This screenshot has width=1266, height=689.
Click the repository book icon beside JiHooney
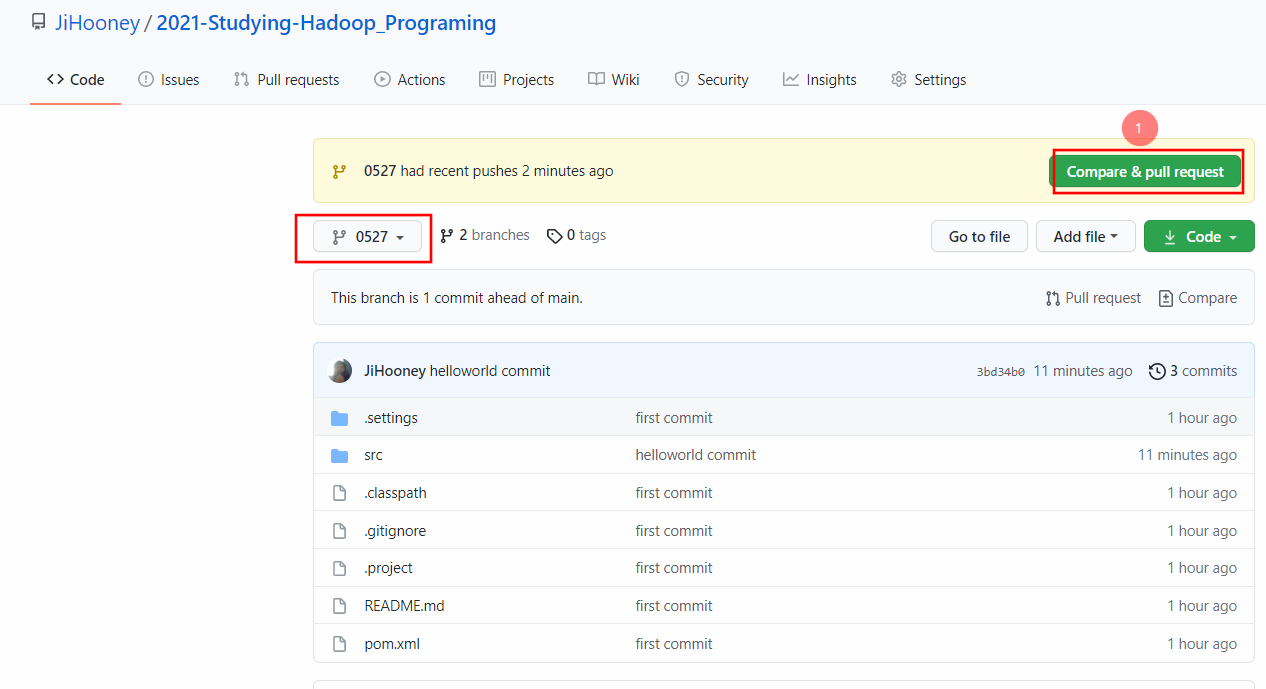[38, 22]
